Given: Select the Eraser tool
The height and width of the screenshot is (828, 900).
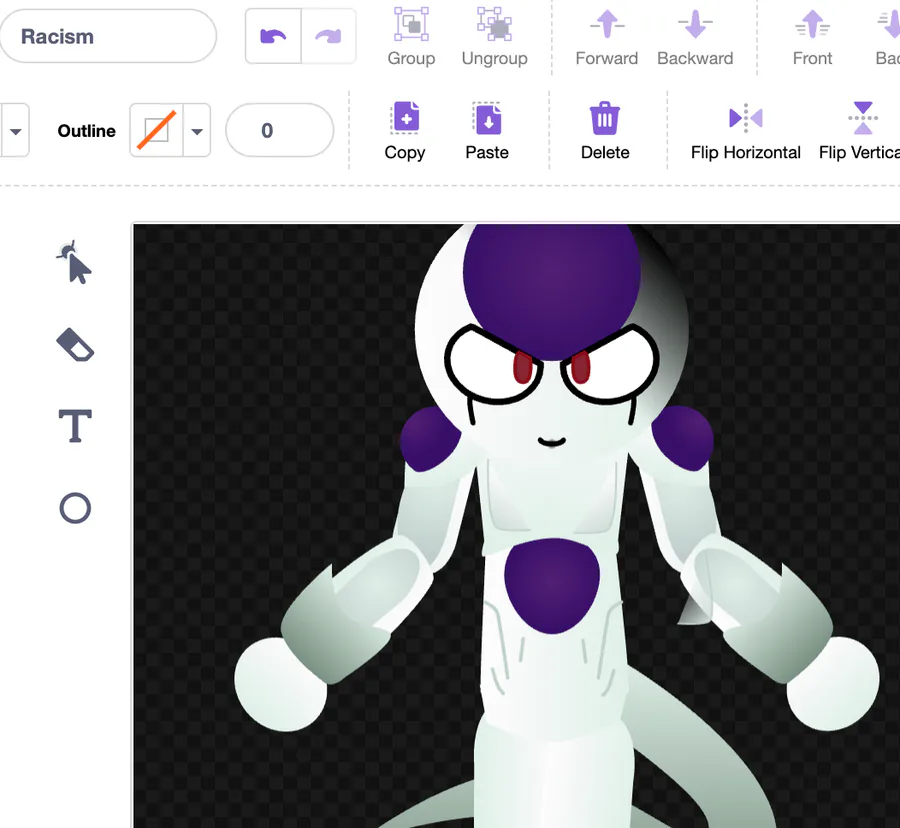Looking at the screenshot, I should [75, 345].
